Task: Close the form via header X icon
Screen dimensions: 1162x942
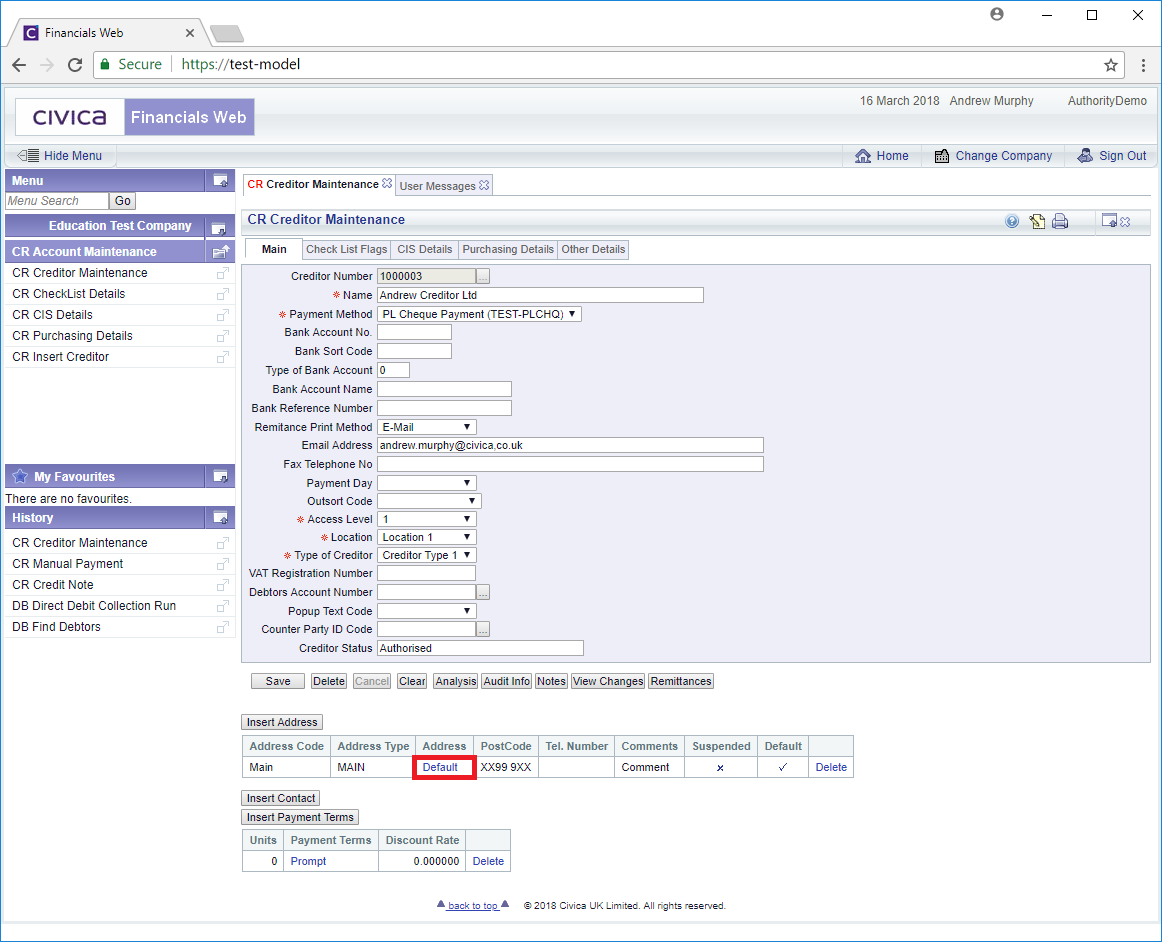Action: pos(1125,222)
